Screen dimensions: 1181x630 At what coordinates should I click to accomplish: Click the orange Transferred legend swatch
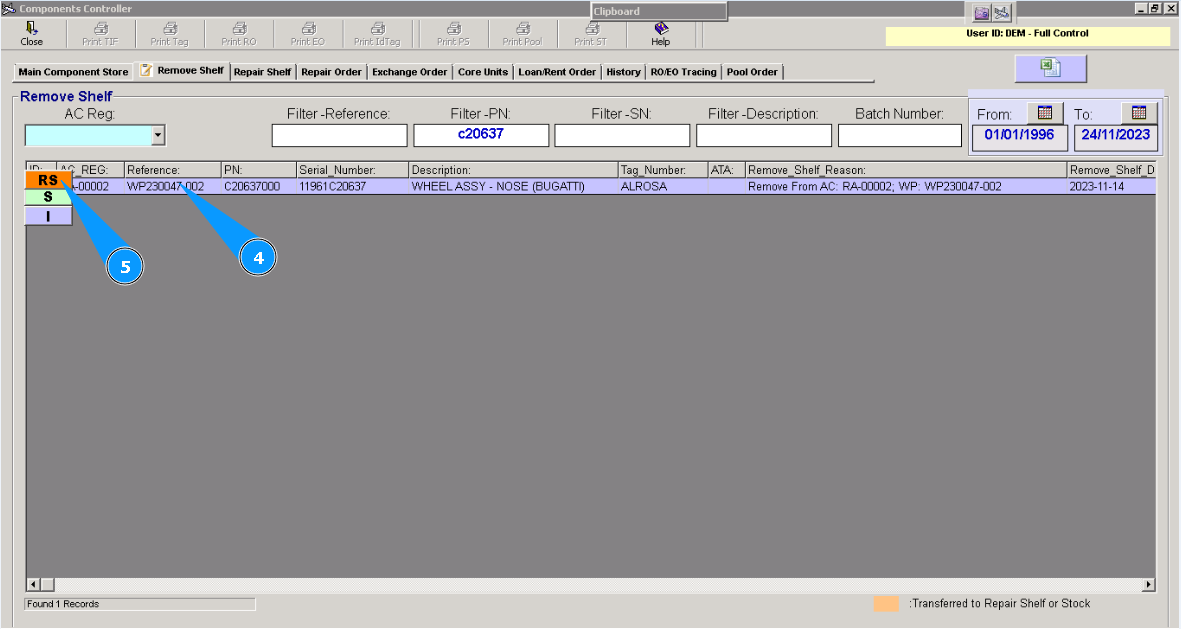[886, 604]
